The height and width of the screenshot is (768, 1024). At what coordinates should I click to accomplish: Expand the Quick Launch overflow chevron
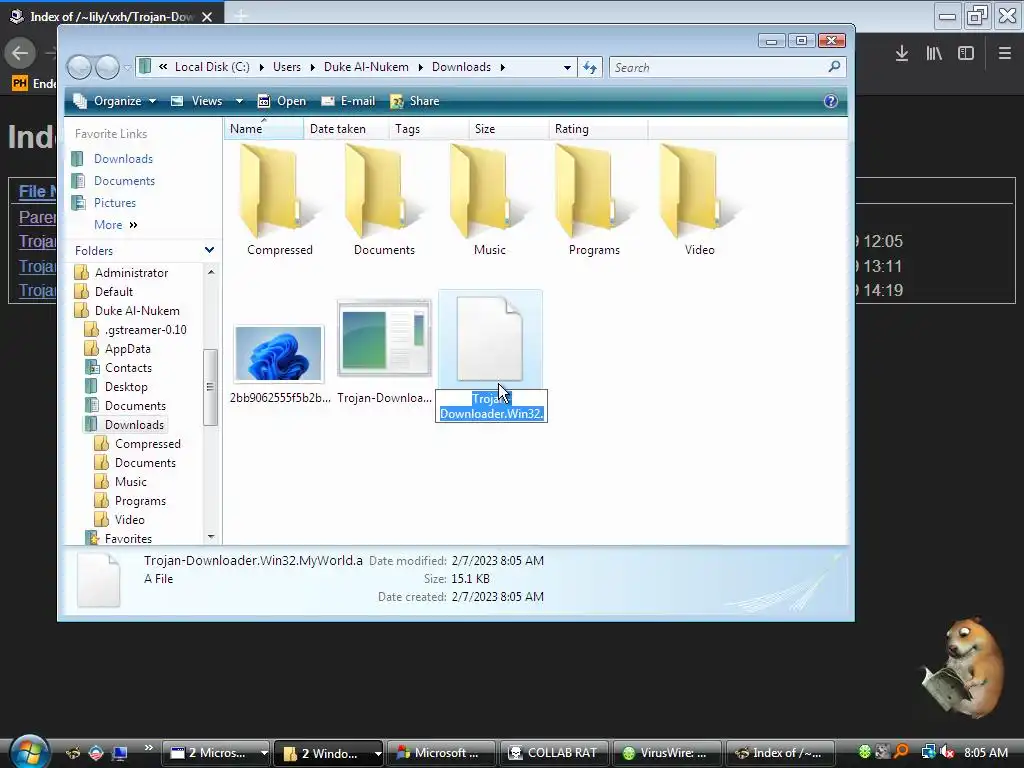(x=149, y=748)
